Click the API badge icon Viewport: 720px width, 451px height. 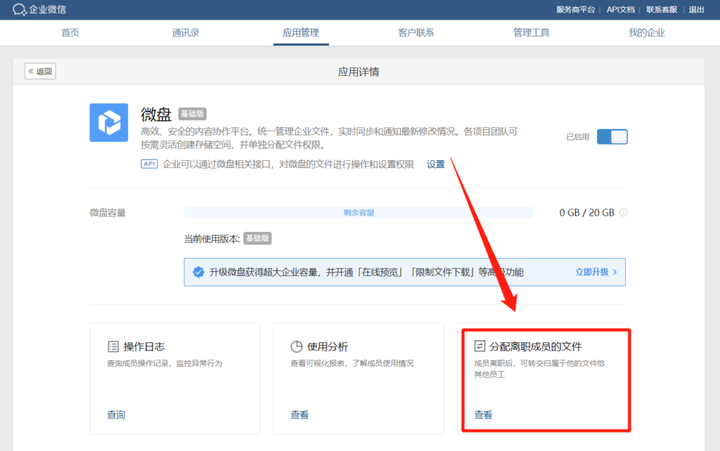[x=149, y=164]
